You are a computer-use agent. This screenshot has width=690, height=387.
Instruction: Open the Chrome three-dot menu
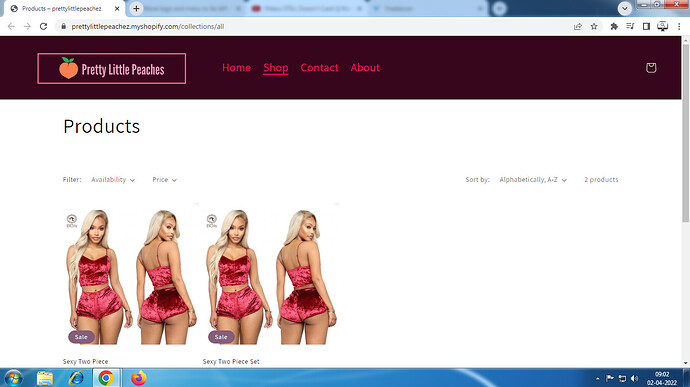pyautogui.click(x=679, y=26)
